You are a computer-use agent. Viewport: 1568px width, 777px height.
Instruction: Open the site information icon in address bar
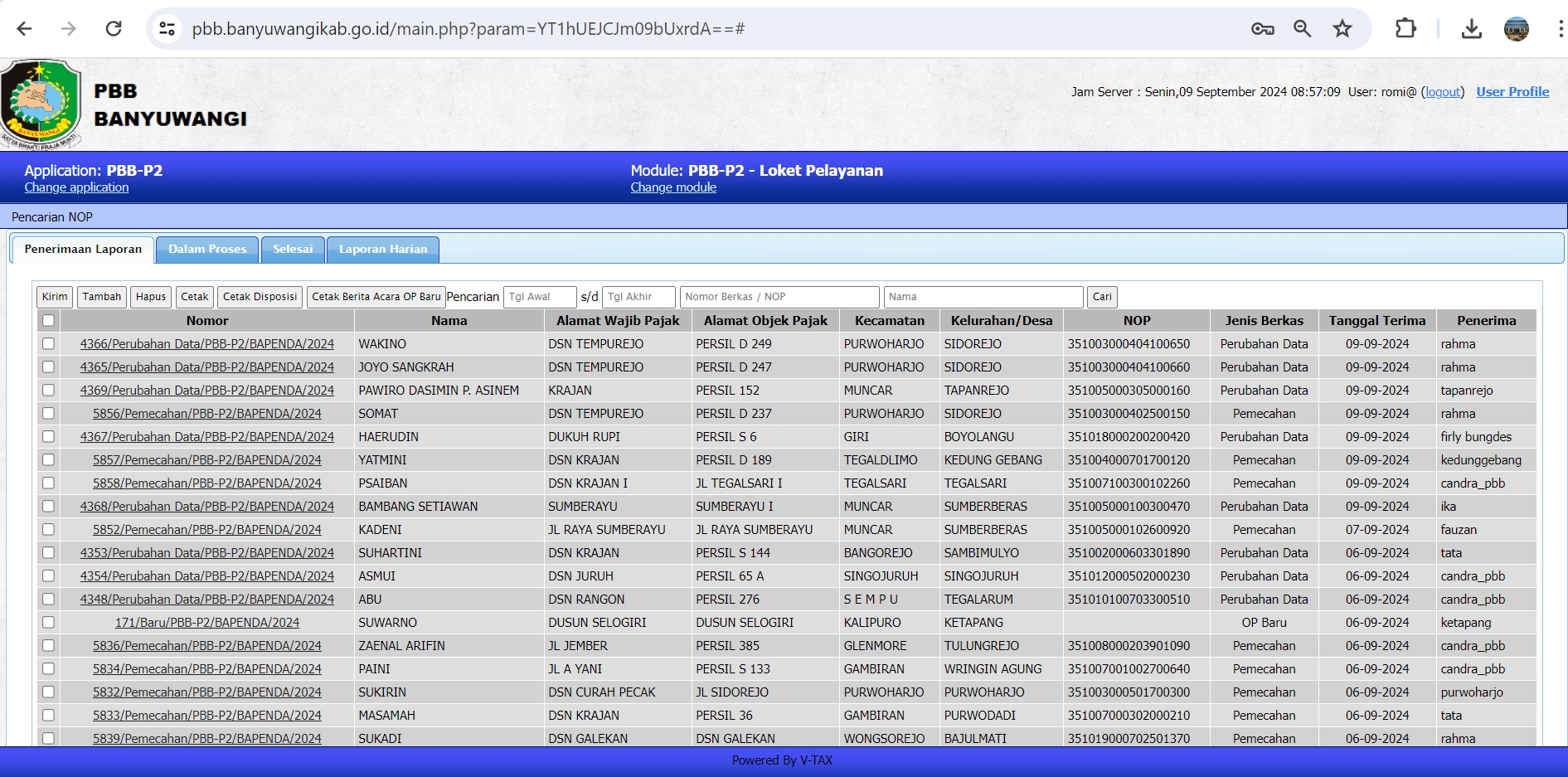click(167, 29)
